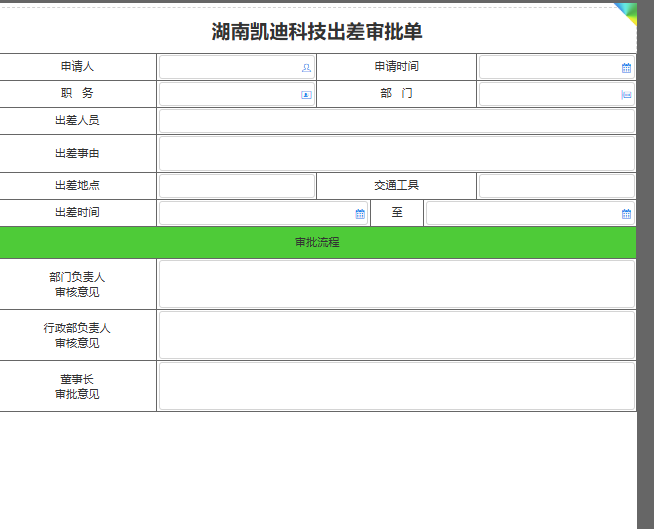654x529 pixels.
Task: Click 行政部负责人审核意见 text area
Action: pos(397,335)
